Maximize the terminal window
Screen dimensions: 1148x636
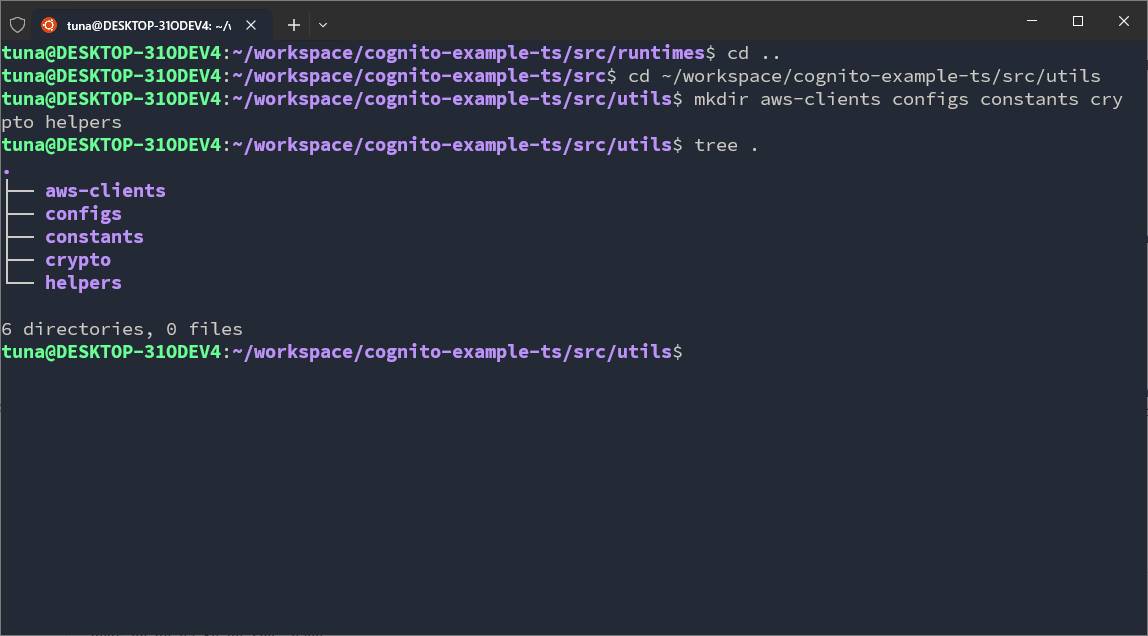click(1078, 21)
